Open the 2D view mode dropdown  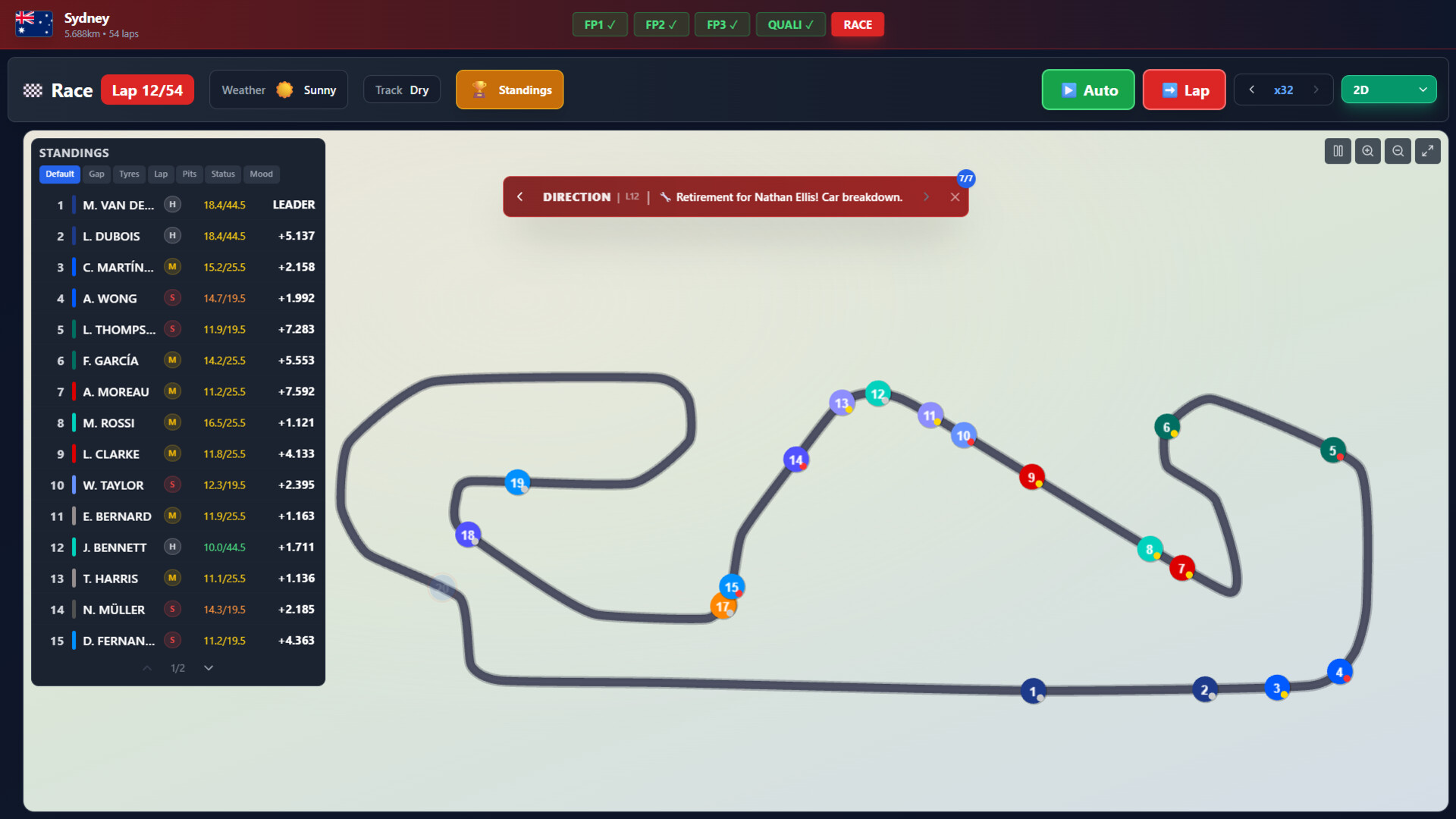pos(1389,89)
